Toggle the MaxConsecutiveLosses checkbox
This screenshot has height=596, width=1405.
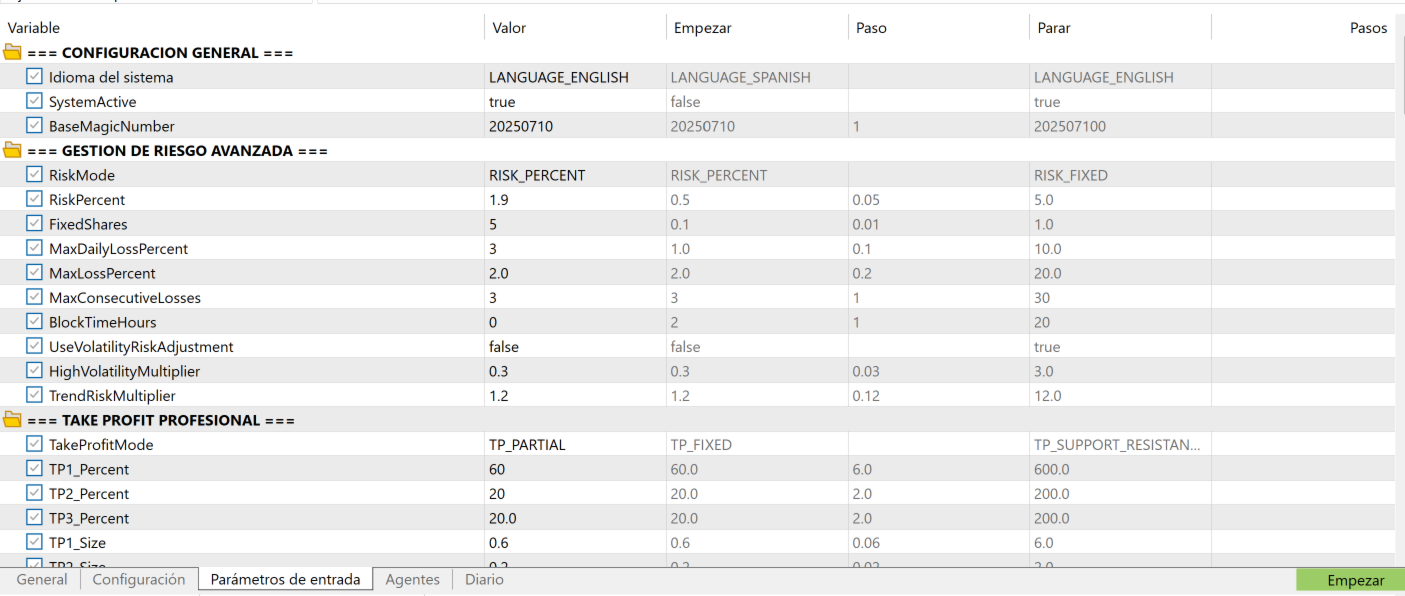(35, 297)
